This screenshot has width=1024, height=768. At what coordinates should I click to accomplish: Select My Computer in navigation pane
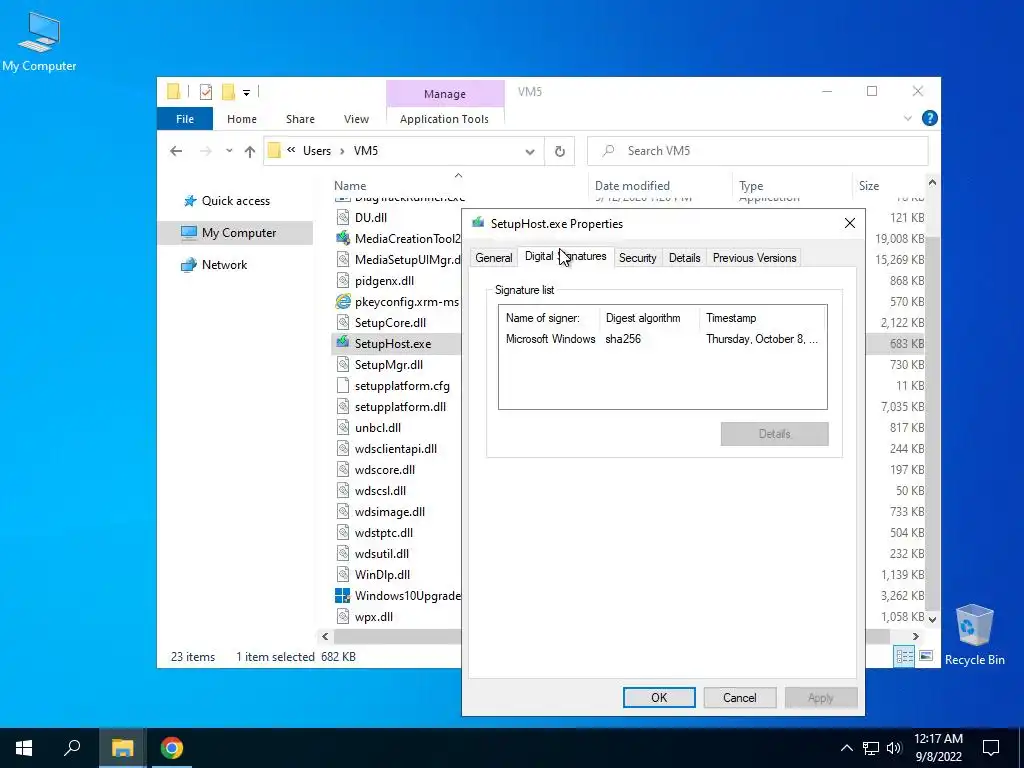tap(238, 232)
